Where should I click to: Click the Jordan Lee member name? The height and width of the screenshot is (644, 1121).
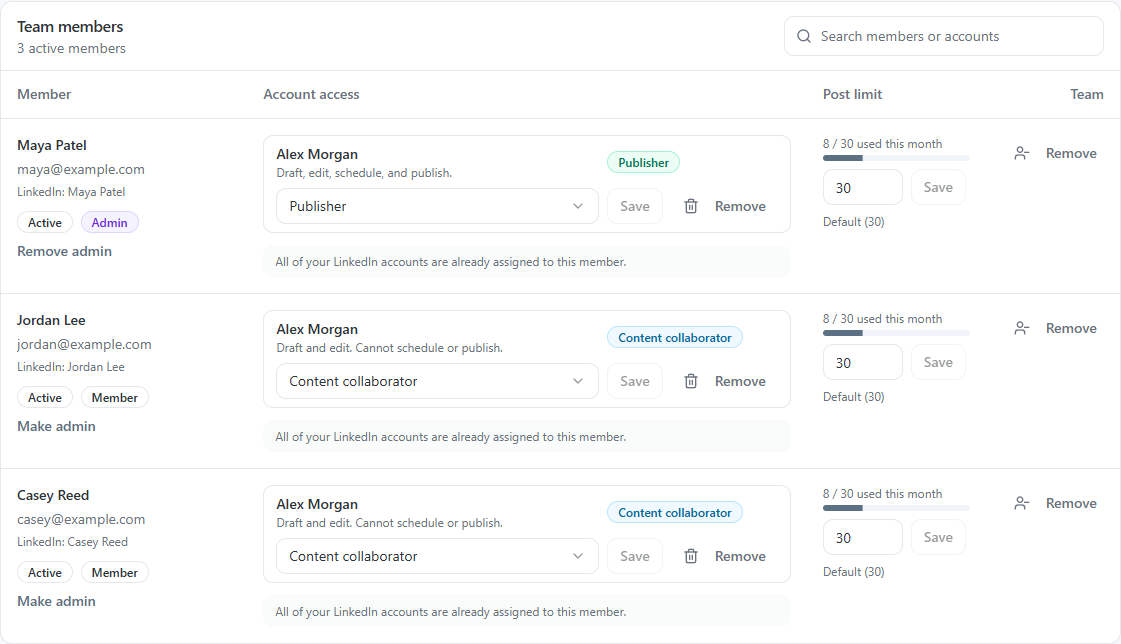click(x=51, y=320)
